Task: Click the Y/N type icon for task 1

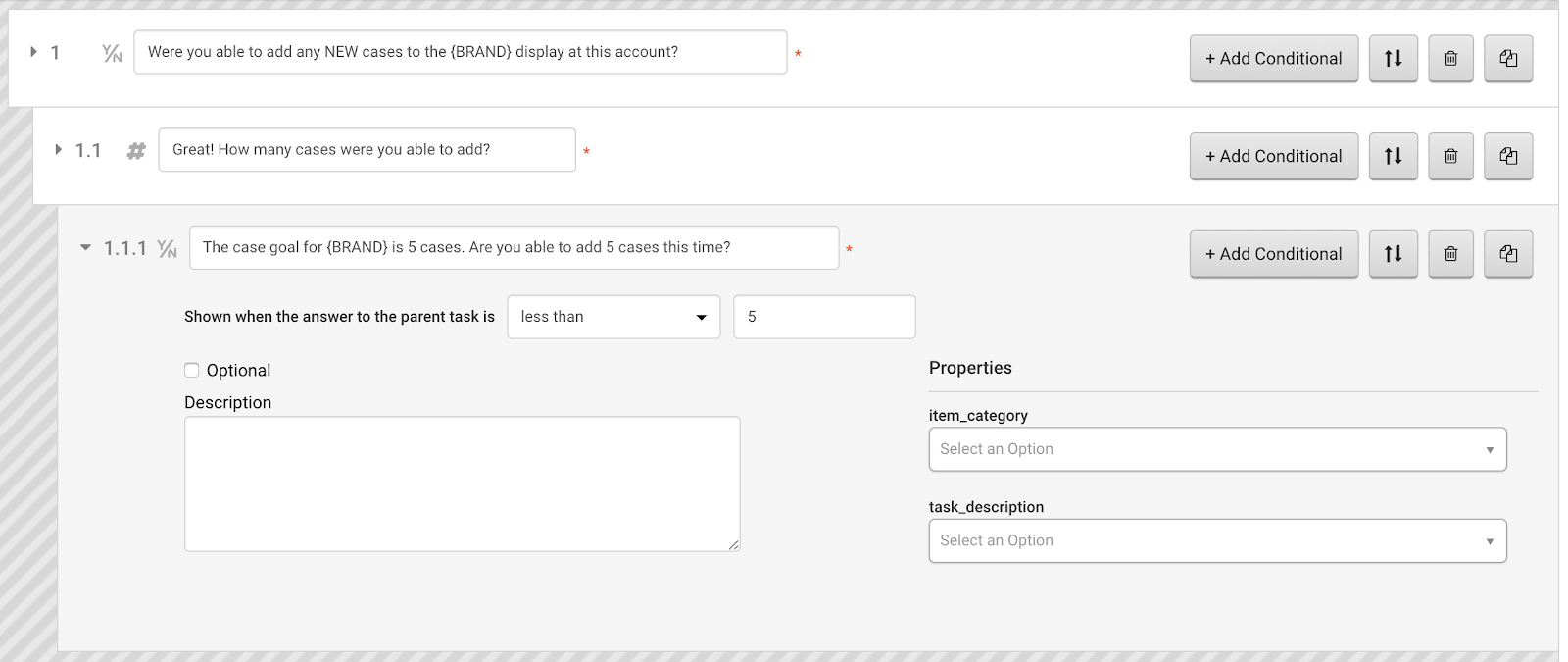Action: click(112, 53)
